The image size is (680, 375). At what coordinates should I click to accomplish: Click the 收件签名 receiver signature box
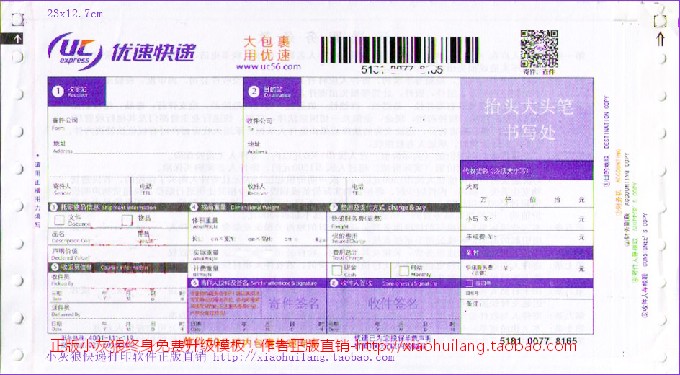[x=393, y=303]
